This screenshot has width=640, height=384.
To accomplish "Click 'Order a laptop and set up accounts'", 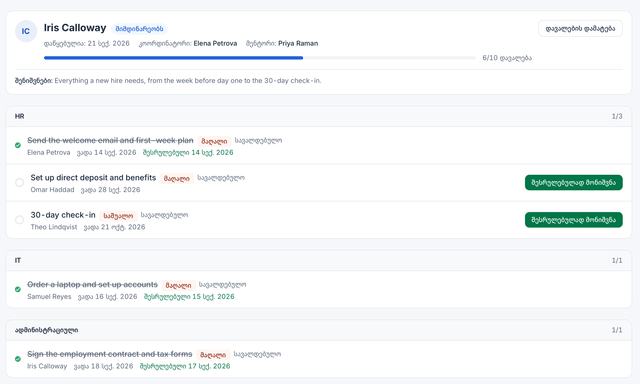I will tap(92, 284).
